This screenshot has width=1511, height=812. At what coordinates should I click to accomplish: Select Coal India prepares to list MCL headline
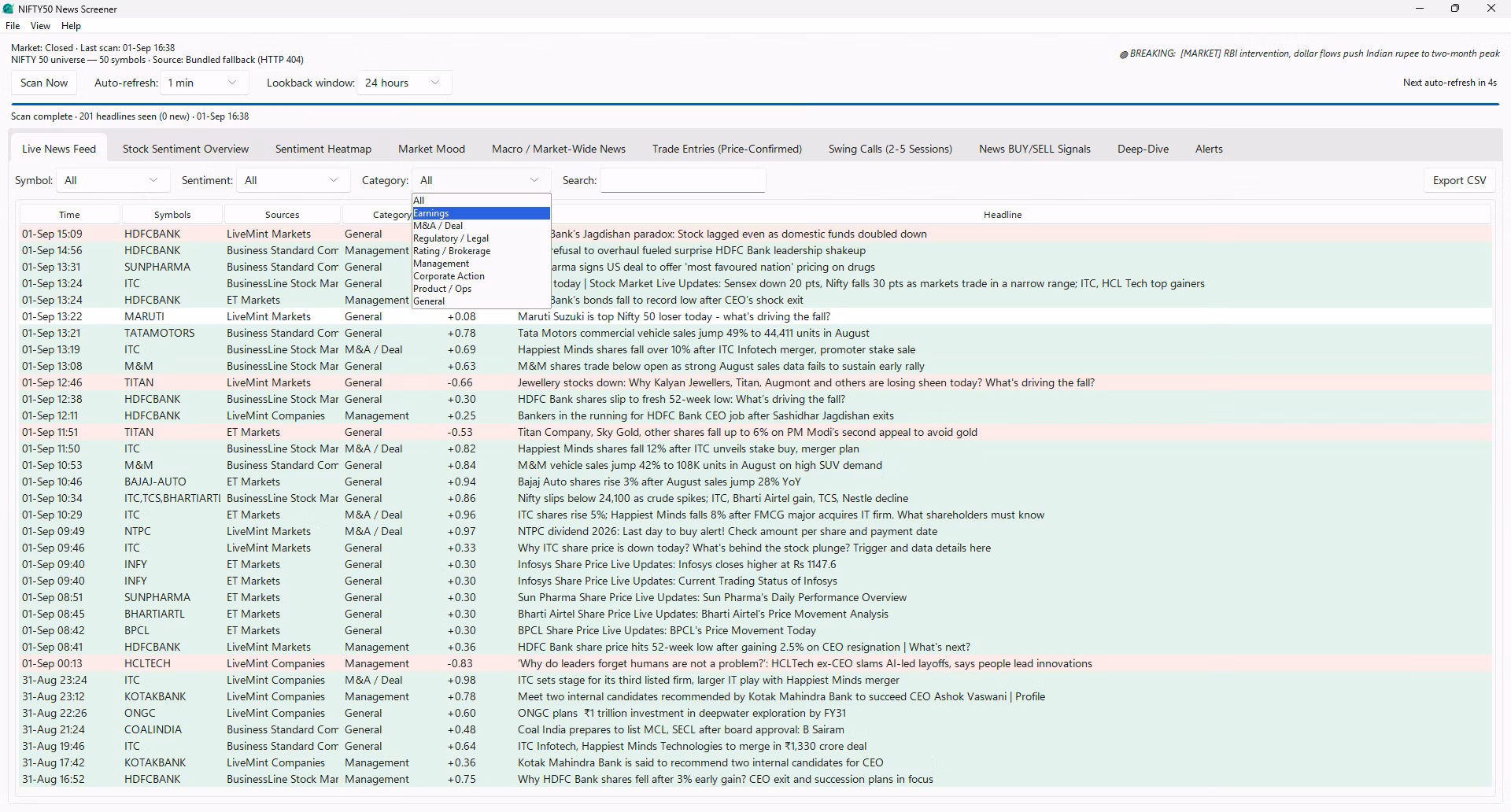click(681, 729)
